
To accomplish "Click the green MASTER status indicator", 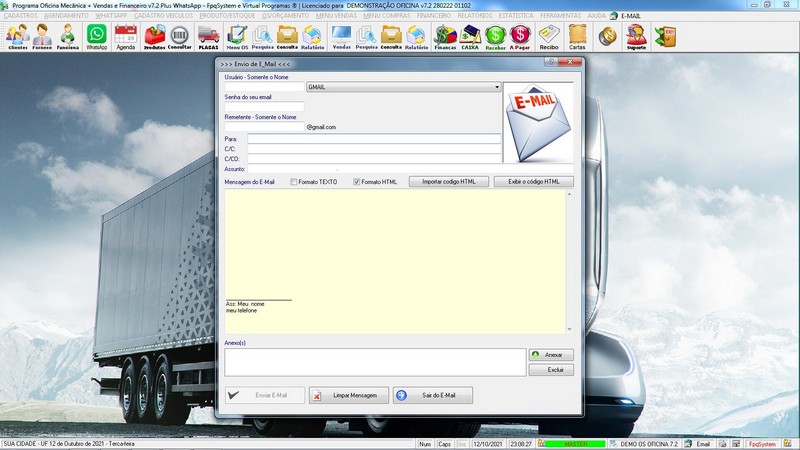I will [576, 444].
